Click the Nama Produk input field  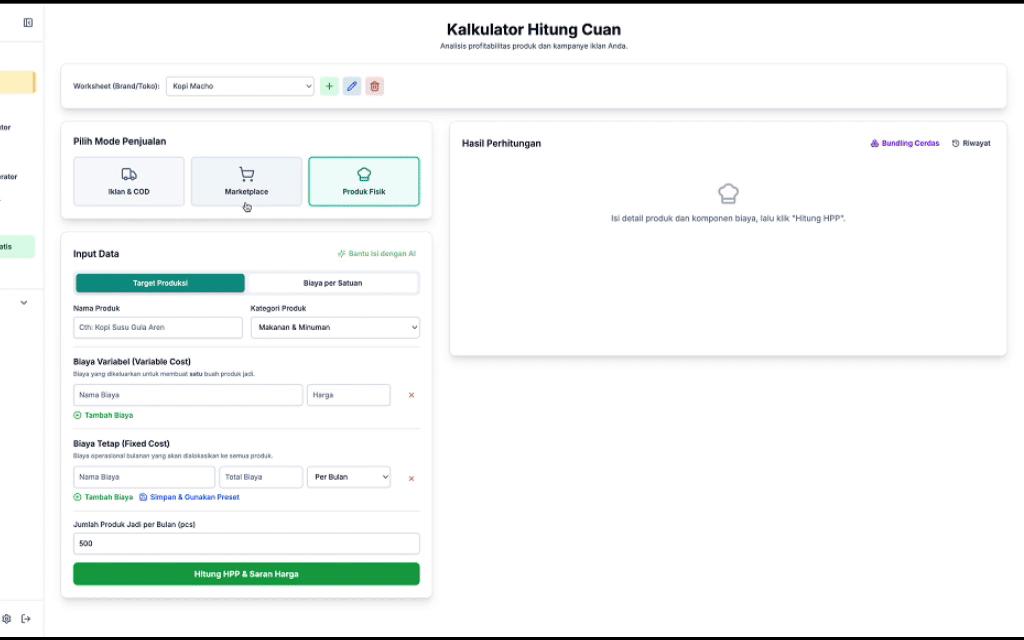[158, 327]
